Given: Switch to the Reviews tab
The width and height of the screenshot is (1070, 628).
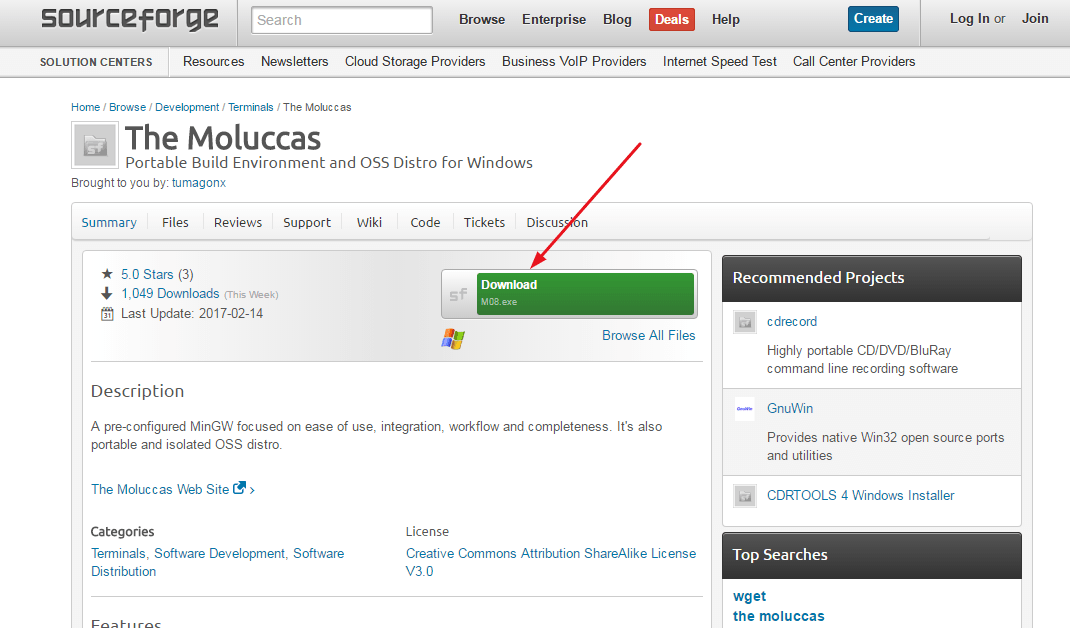Looking at the screenshot, I should click(x=238, y=222).
